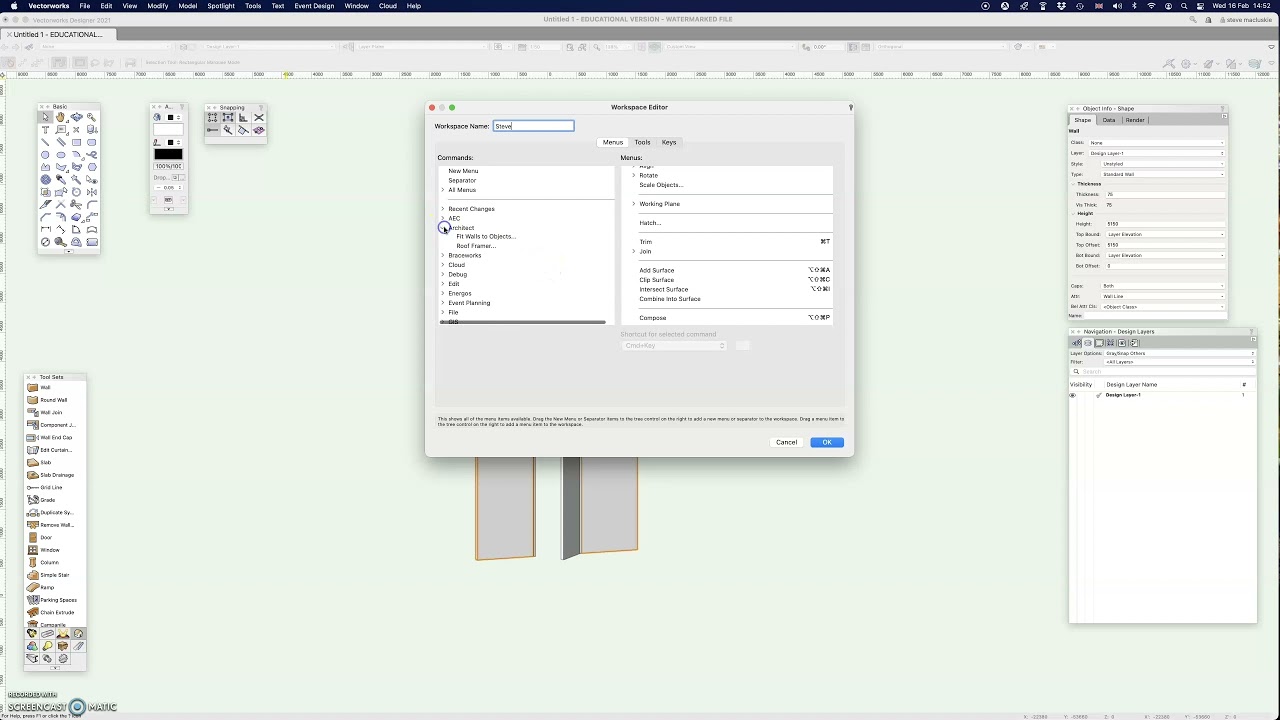Toggle Snap to Angle in Snapping palette

click(243, 117)
